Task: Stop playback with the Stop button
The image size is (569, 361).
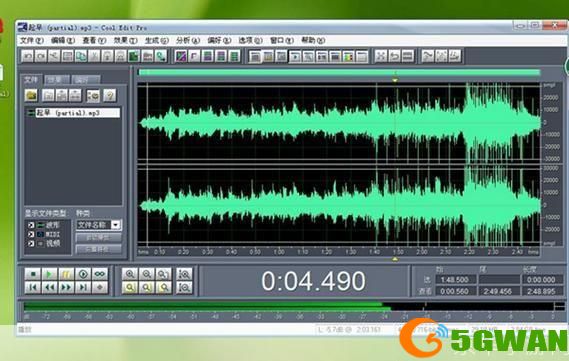Action: click(33, 274)
